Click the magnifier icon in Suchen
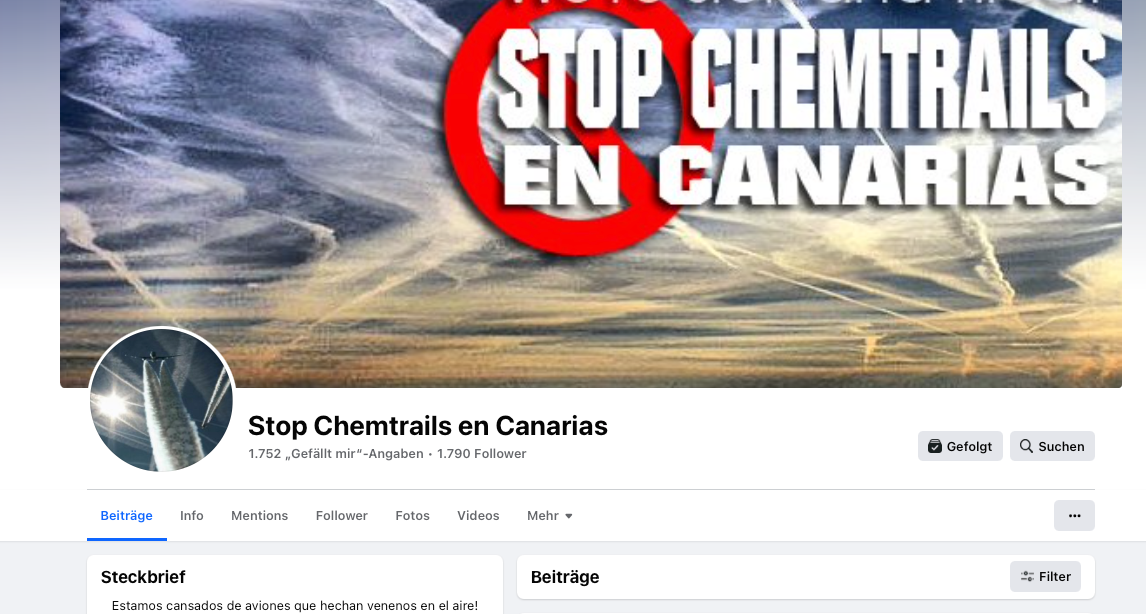Image resolution: width=1146 pixels, height=614 pixels. point(1026,446)
